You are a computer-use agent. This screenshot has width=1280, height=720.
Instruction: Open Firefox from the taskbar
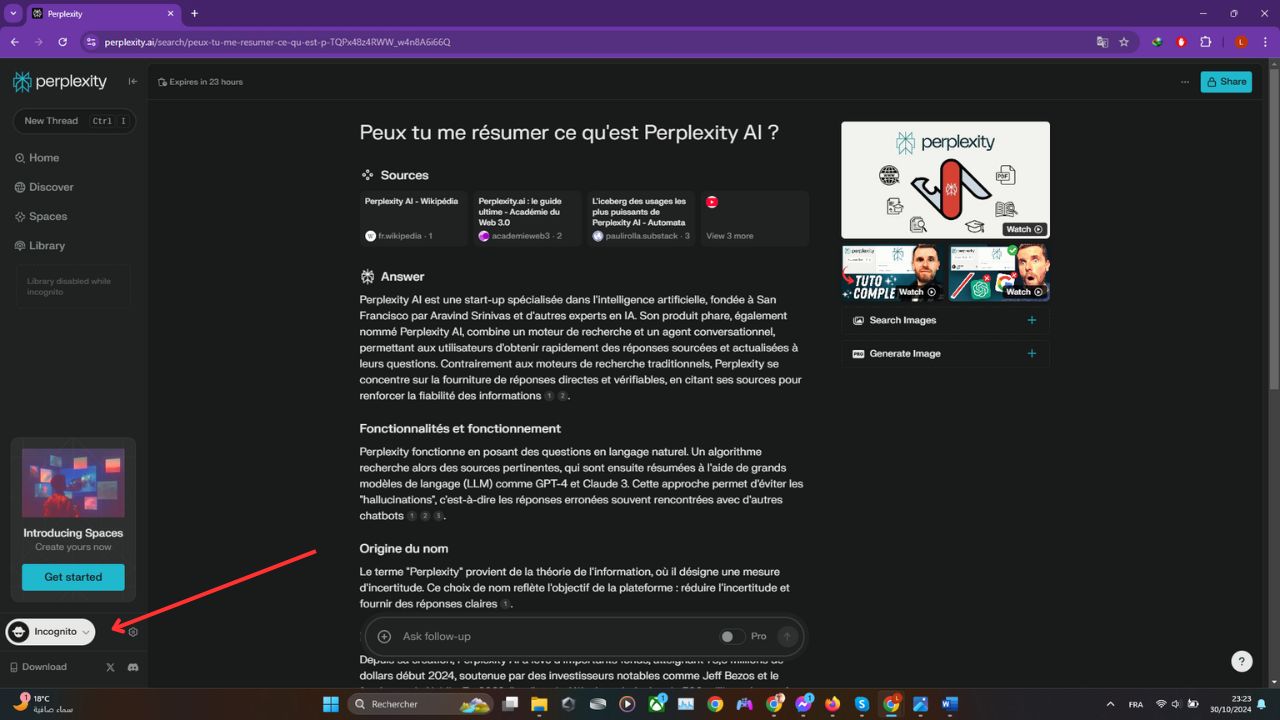pos(832,704)
